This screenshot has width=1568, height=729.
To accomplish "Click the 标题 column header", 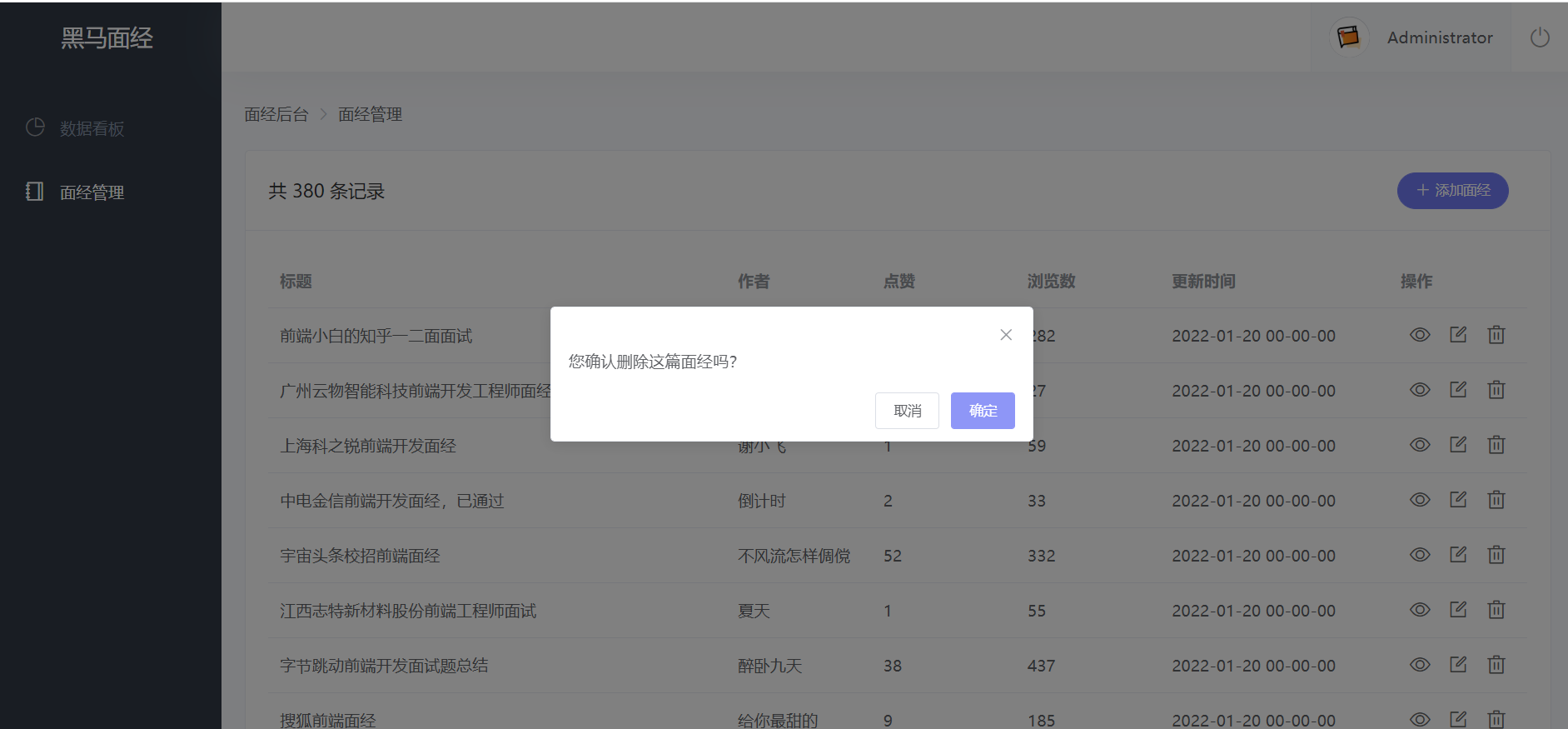I will point(296,282).
